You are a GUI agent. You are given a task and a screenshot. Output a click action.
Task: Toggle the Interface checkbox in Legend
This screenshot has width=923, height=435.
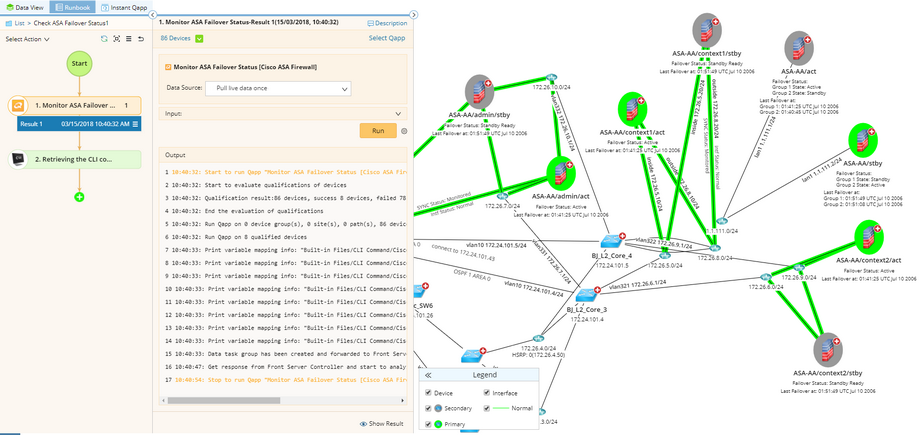(x=486, y=393)
